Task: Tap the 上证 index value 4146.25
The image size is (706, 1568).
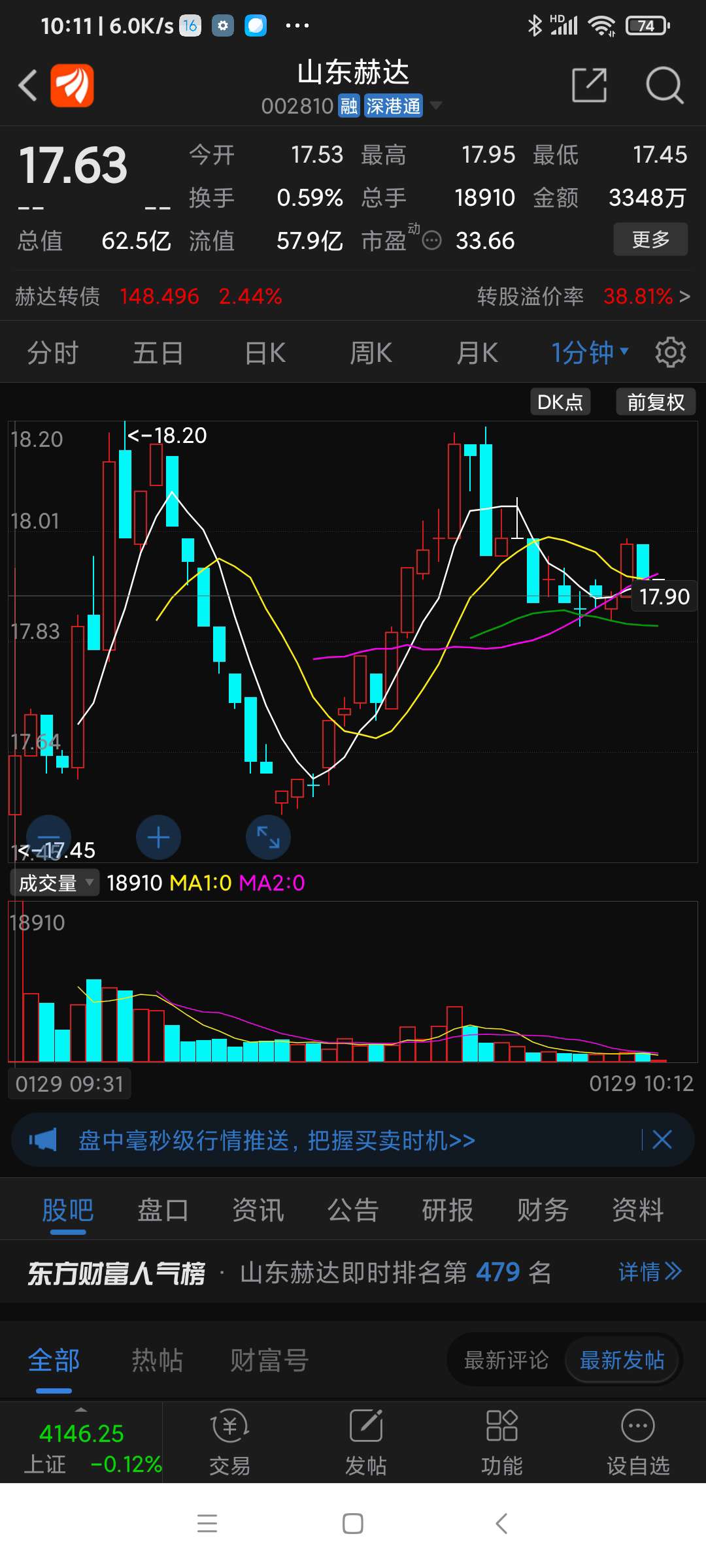Action: [82, 1433]
